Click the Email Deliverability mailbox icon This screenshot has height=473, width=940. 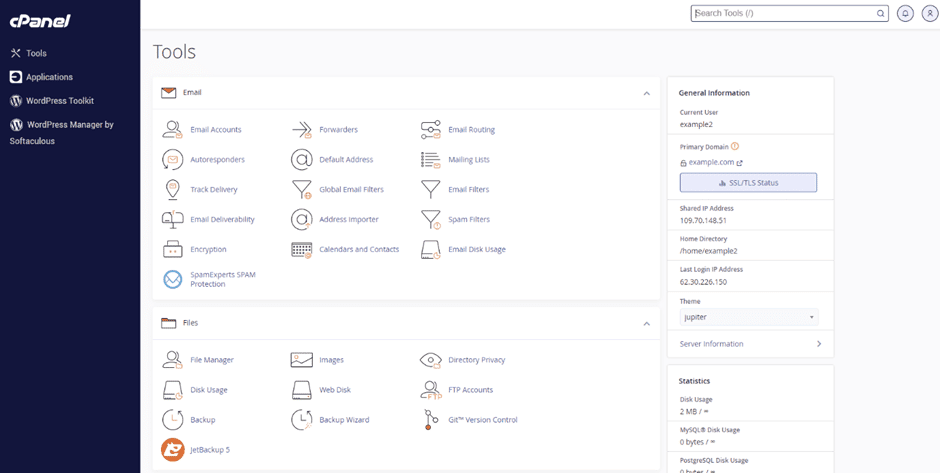[x=172, y=219]
